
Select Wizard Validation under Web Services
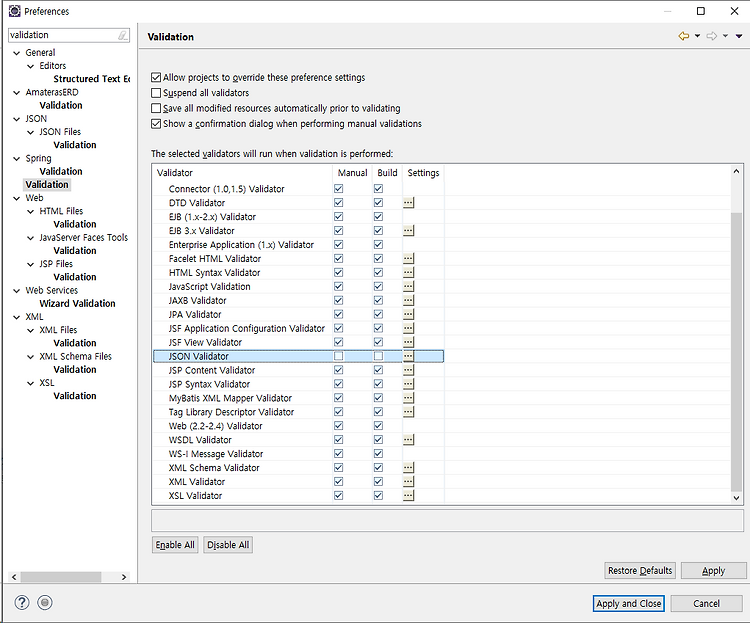[77, 303]
